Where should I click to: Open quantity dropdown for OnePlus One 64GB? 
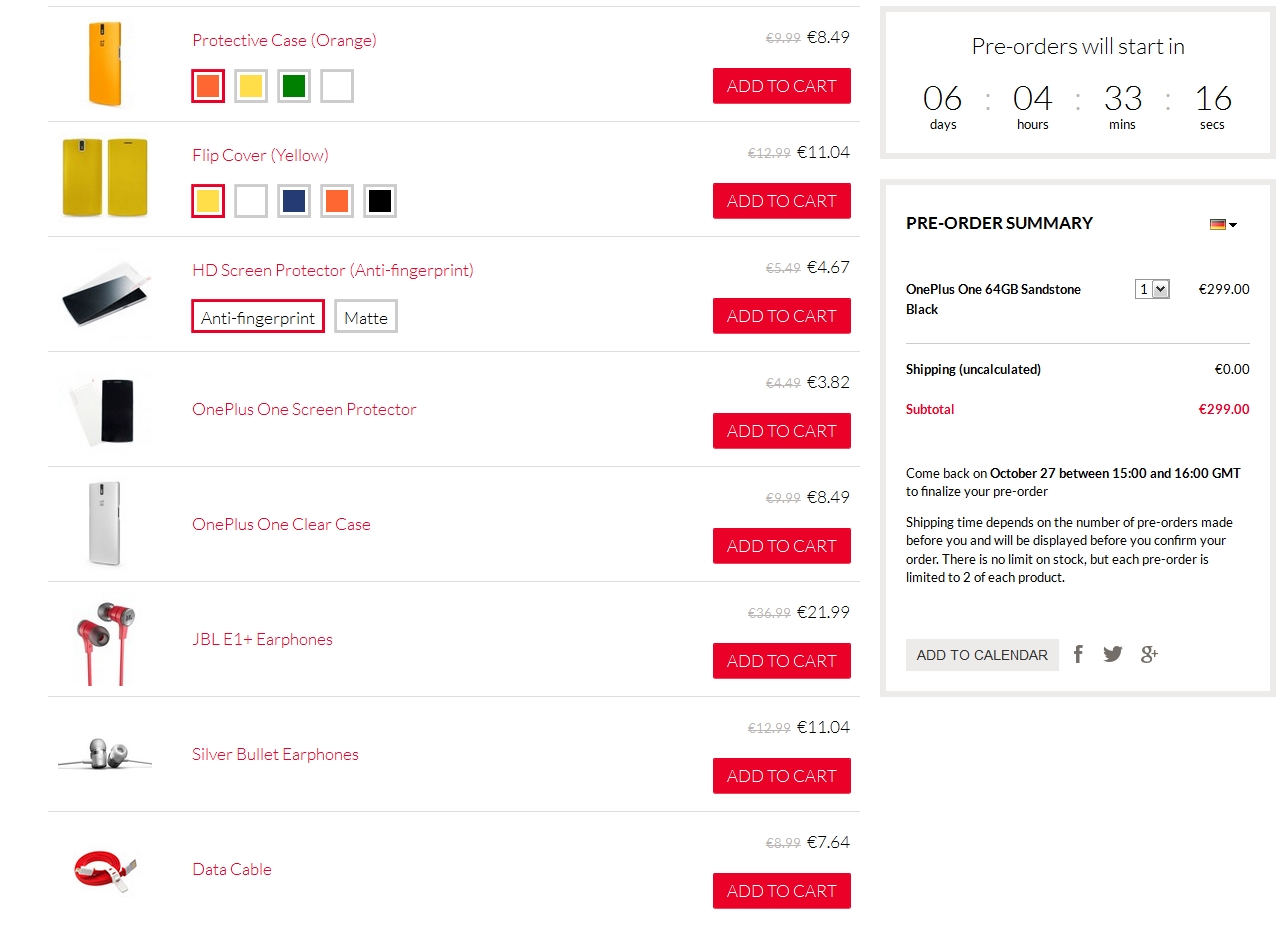click(1152, 289)
